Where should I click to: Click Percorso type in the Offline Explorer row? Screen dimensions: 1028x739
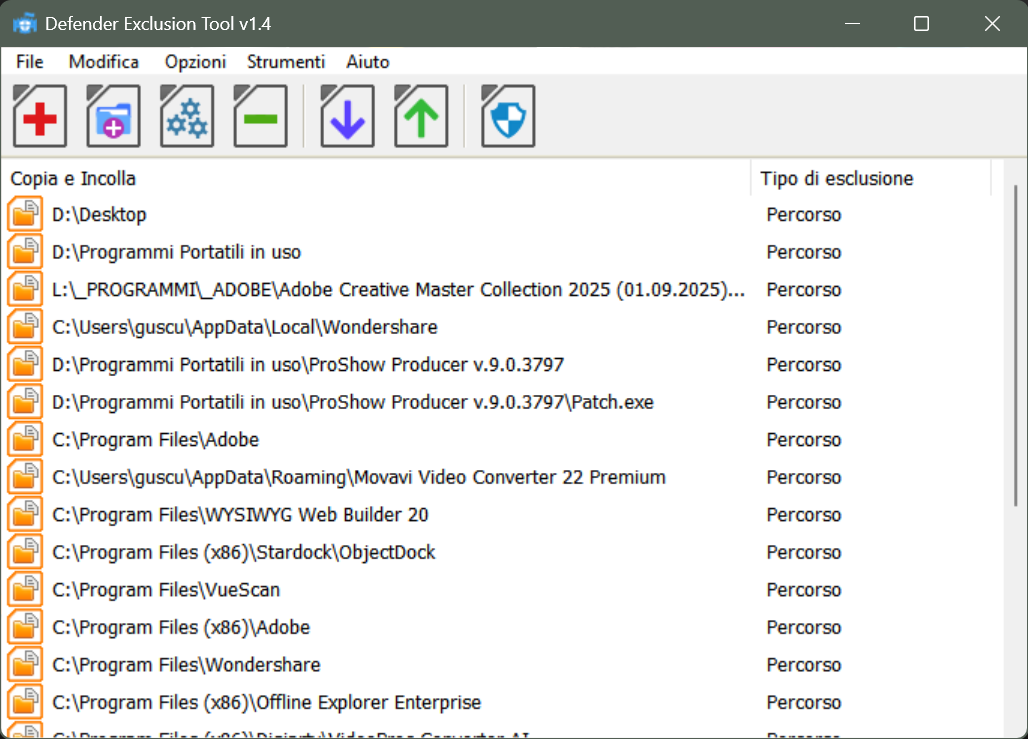804,702
